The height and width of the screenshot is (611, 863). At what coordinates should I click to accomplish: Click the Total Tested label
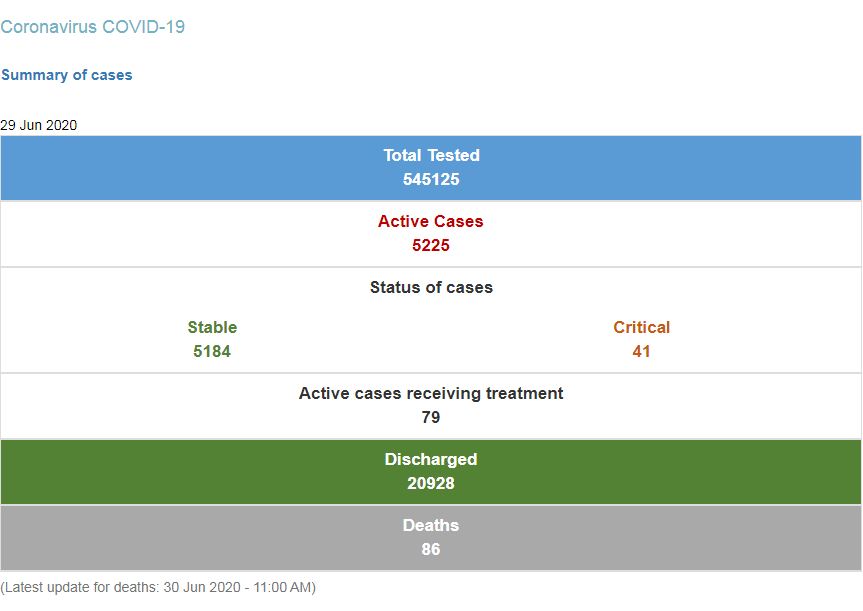click(431, 155)
